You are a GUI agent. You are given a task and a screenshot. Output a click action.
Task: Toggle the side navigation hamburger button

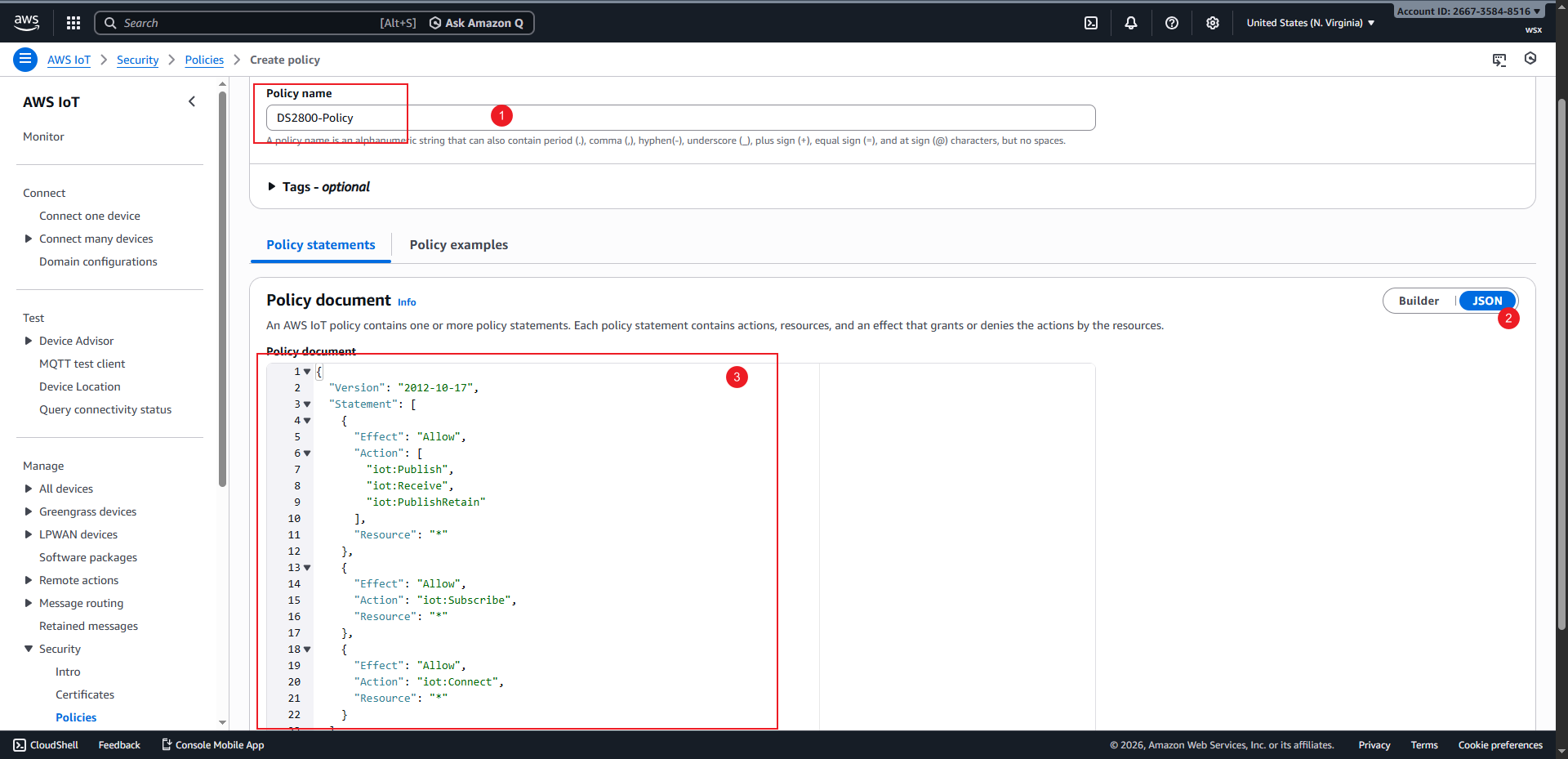point(25,60)
